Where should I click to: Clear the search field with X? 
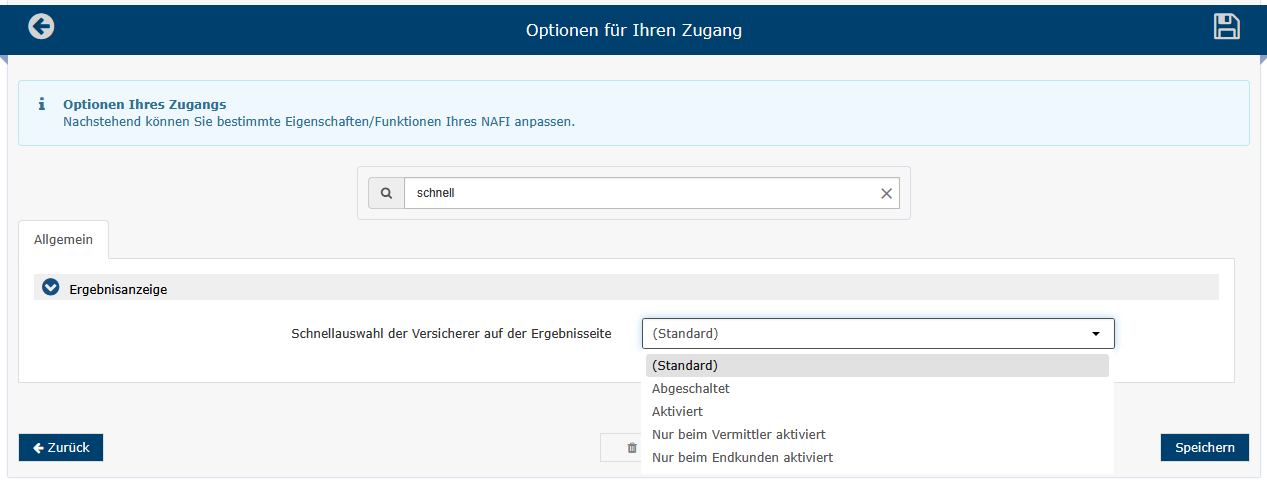pos(886,194)
